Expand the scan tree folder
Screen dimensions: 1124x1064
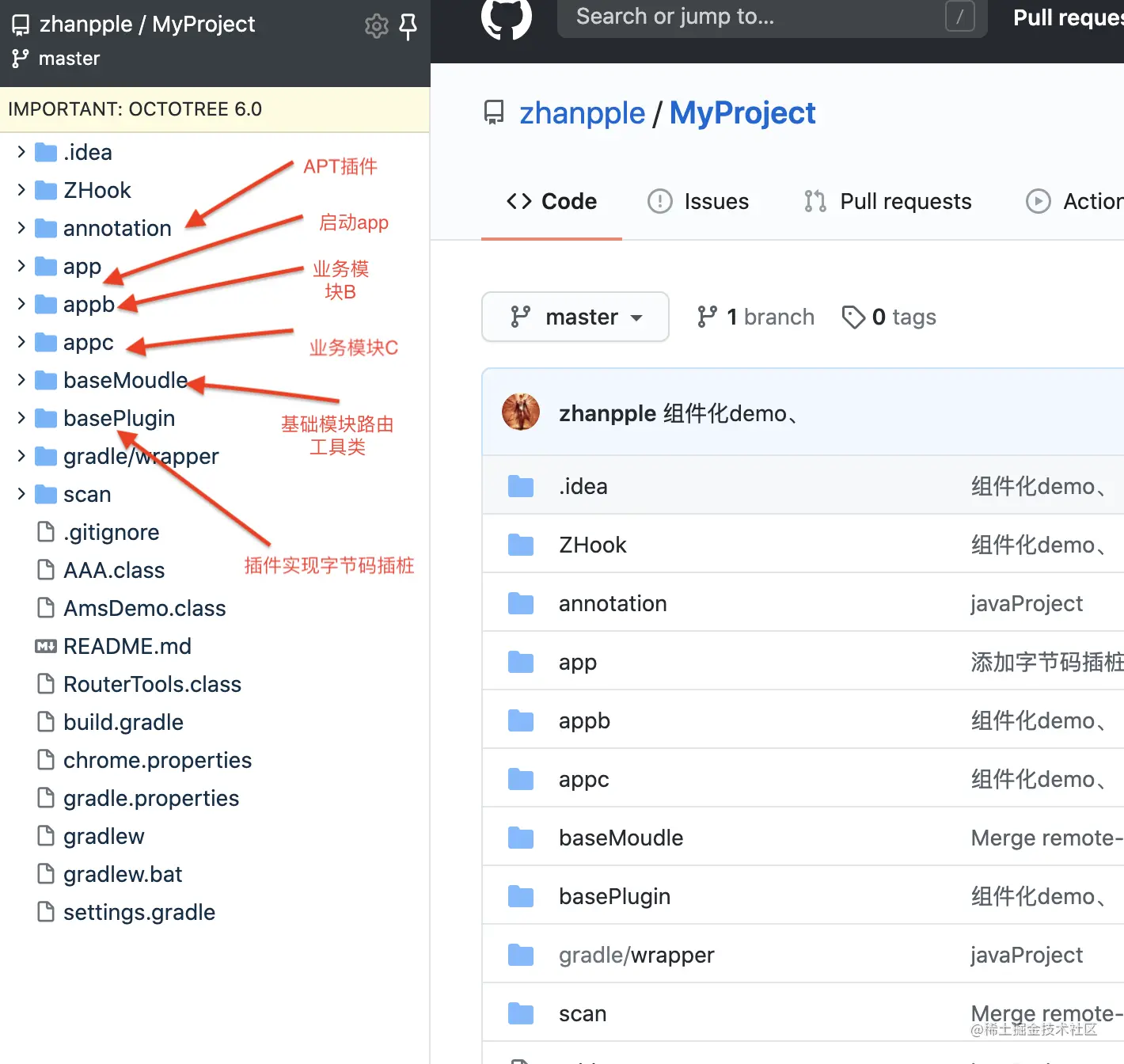21,494
